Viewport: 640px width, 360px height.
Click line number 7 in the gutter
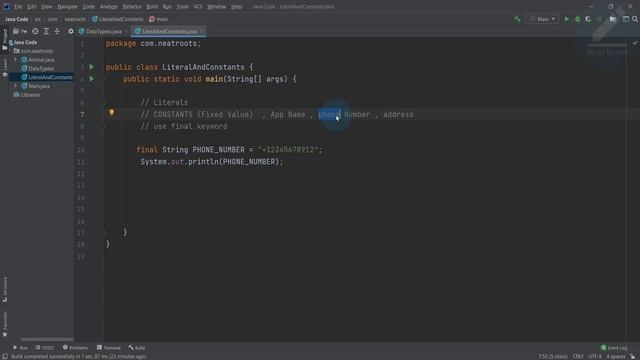click(x=82, y=115)
